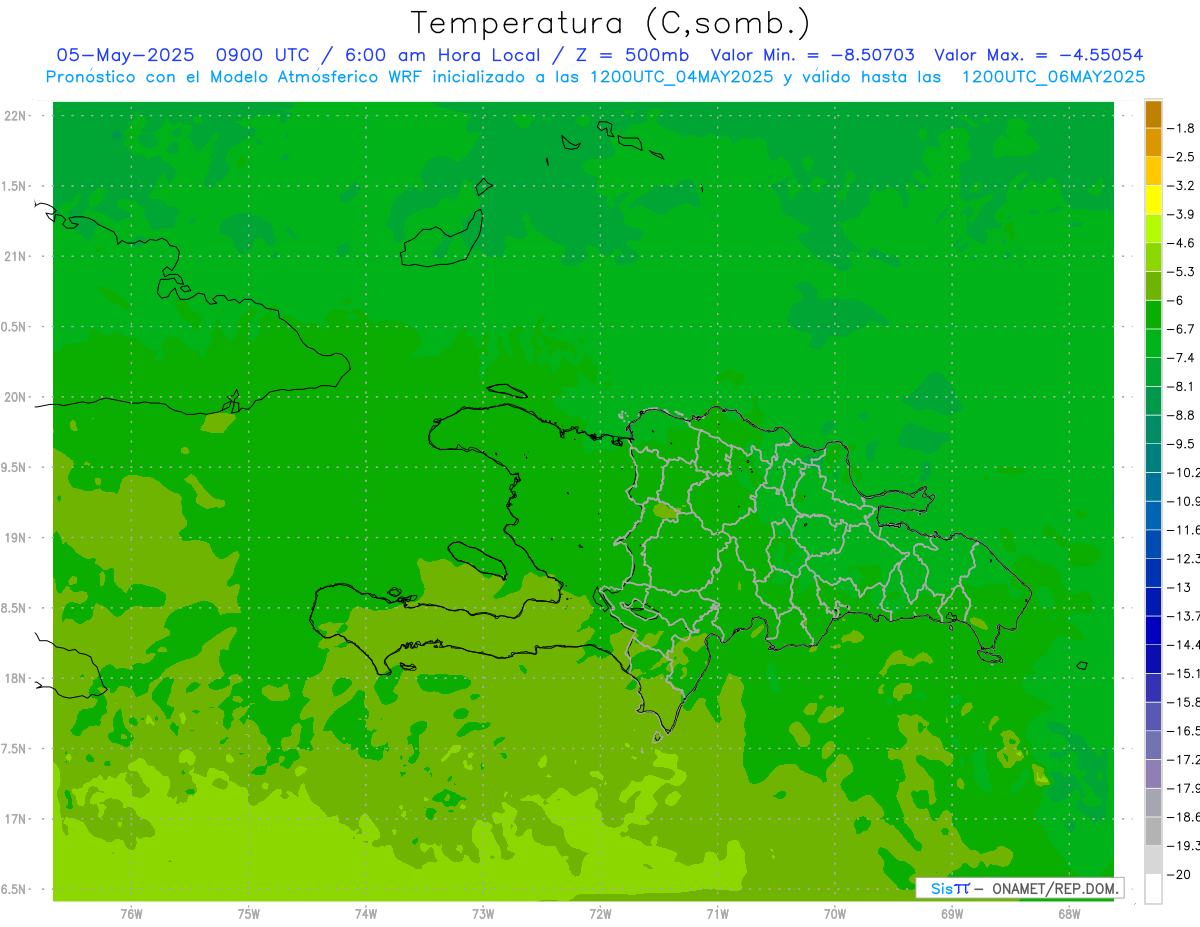Click the "72W" longitude axis label
The width and height of the screenshot is (1200, 927).
[600, 914]
